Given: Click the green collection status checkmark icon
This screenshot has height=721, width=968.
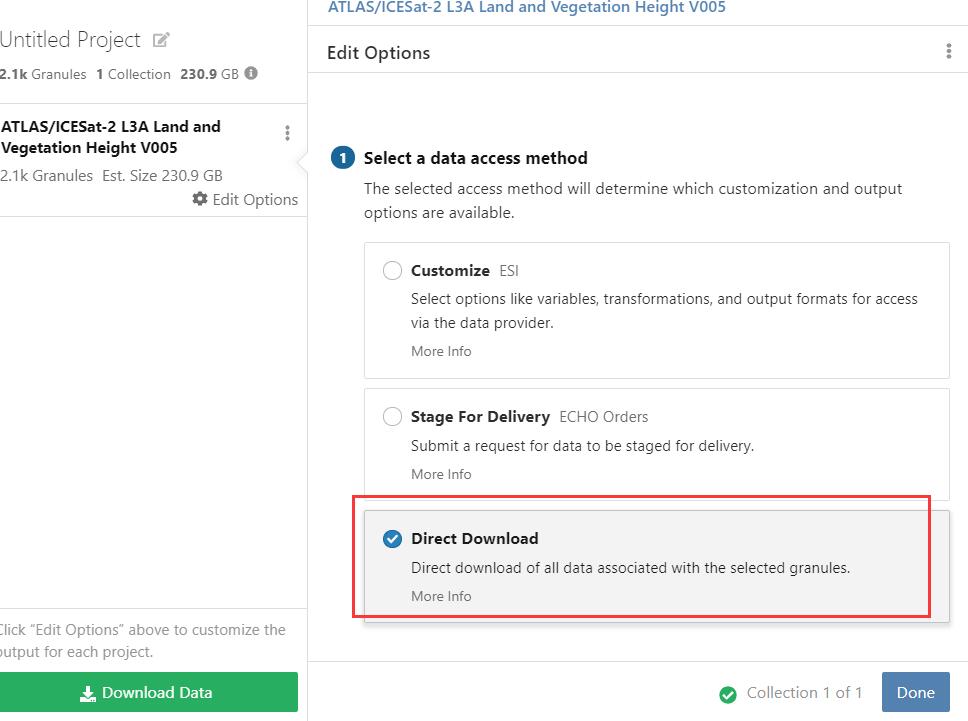Looking at the screenshot, I should pyautogui.click(x=728, y=693).
